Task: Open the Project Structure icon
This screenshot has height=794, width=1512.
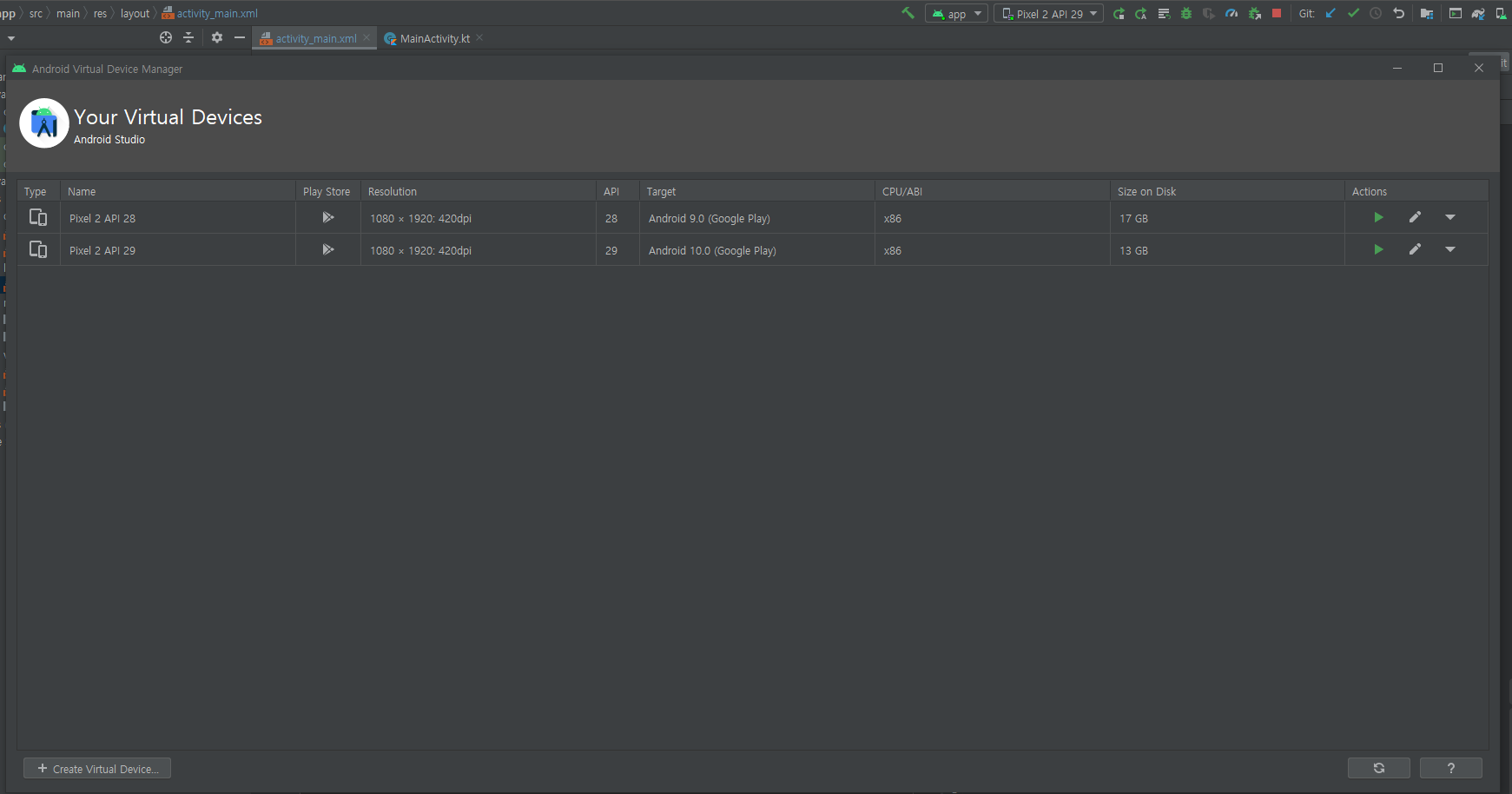Action: (x=1426, y=13)
